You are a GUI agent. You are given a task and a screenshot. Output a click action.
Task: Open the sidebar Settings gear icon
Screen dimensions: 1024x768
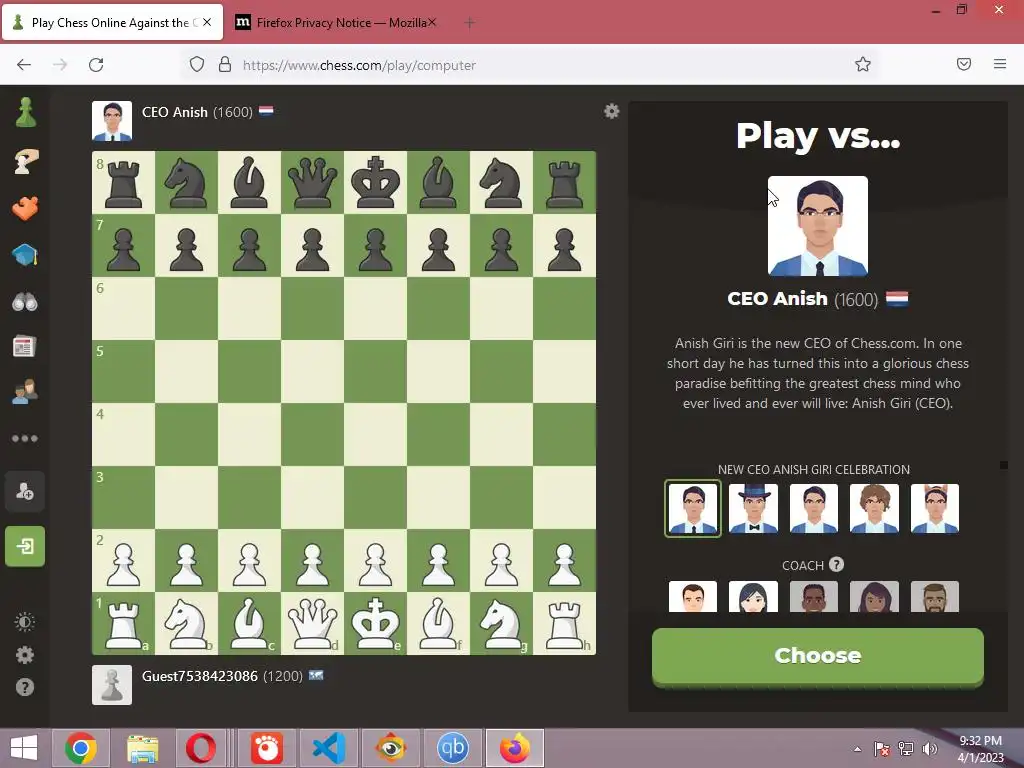(x=25, y=654)
